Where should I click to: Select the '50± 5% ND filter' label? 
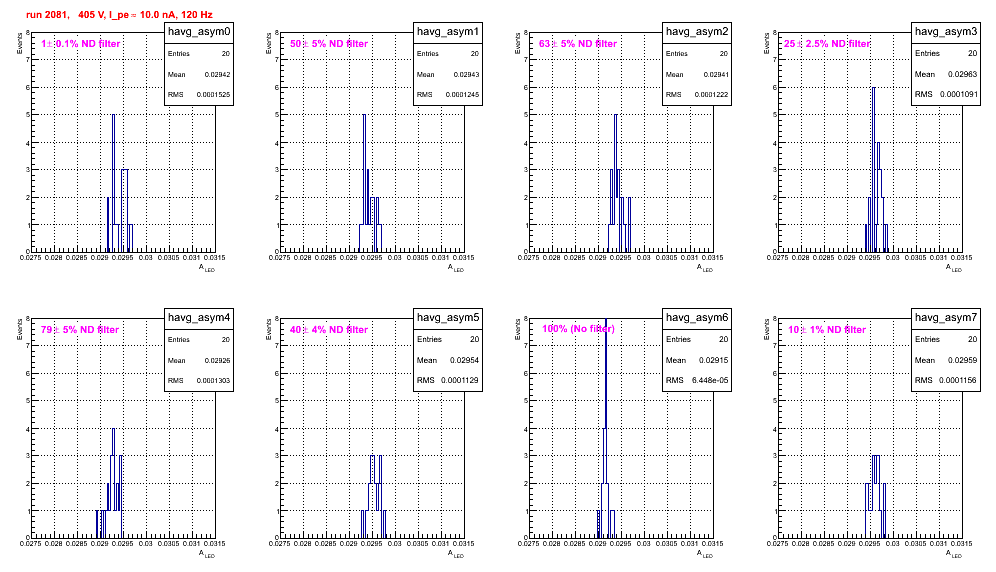329,44
